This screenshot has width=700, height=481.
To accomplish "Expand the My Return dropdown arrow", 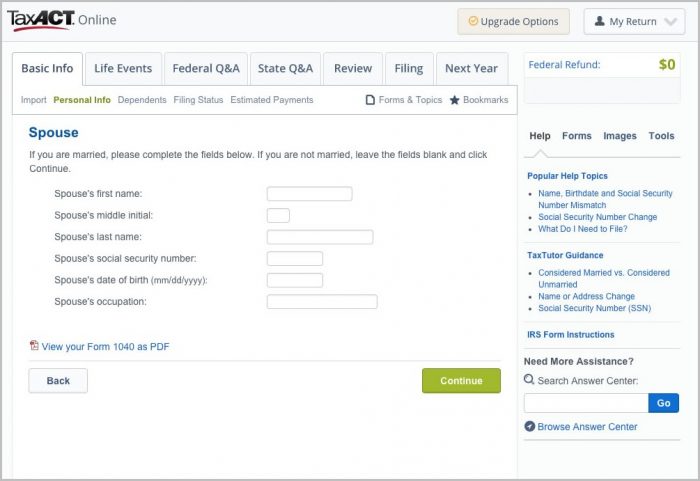I will click(670, 21).
